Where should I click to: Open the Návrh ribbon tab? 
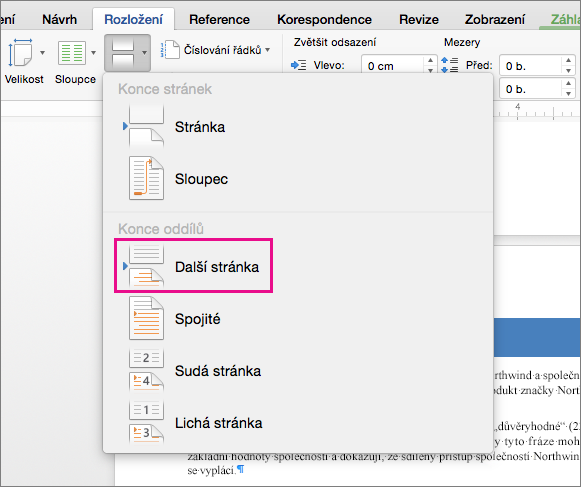[x=59, y=19]
